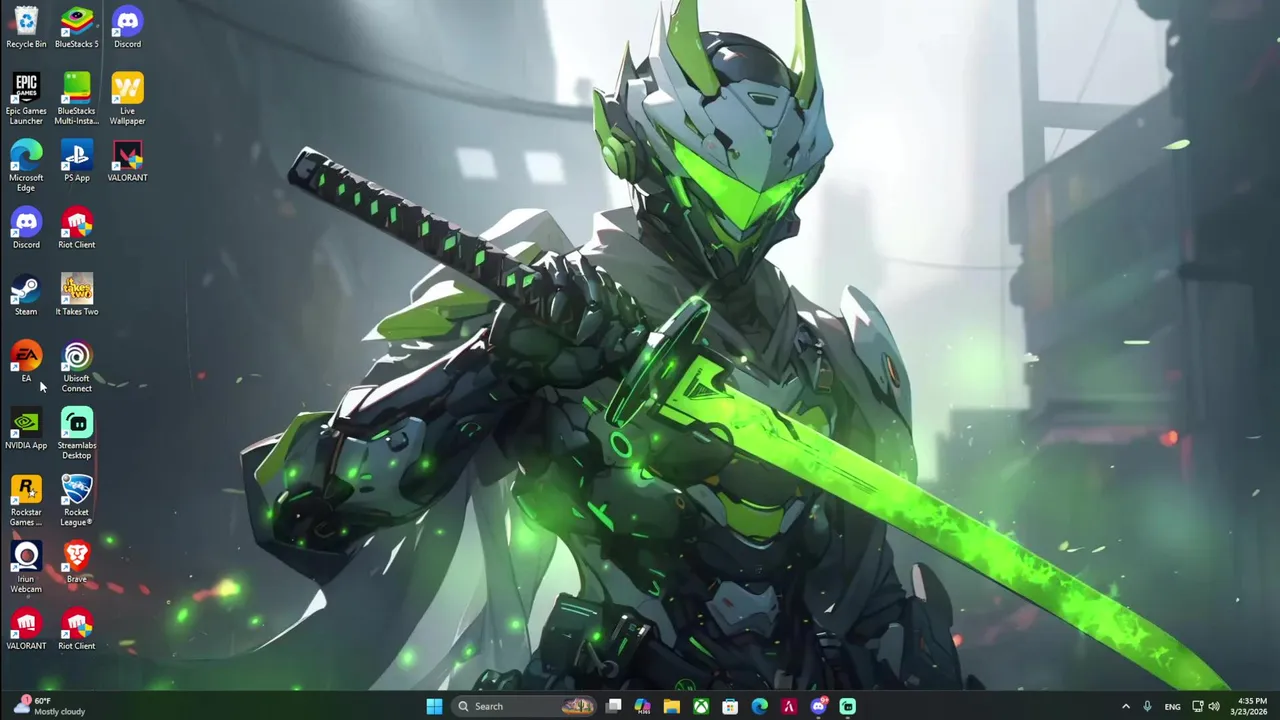Open the EA app desktop icon
This screenshot has width=1280, height=720.
pyautogui.click(x=26, y=362)
